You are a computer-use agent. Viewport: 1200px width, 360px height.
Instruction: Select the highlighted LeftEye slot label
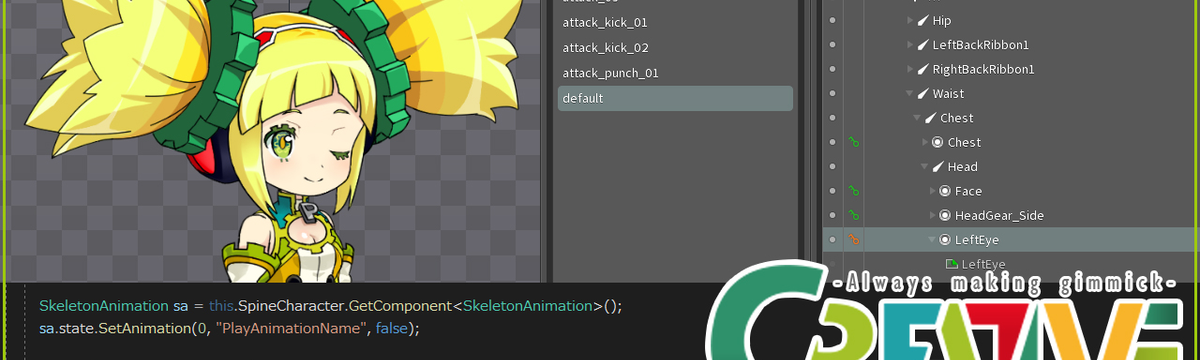[x=977, y=240]
